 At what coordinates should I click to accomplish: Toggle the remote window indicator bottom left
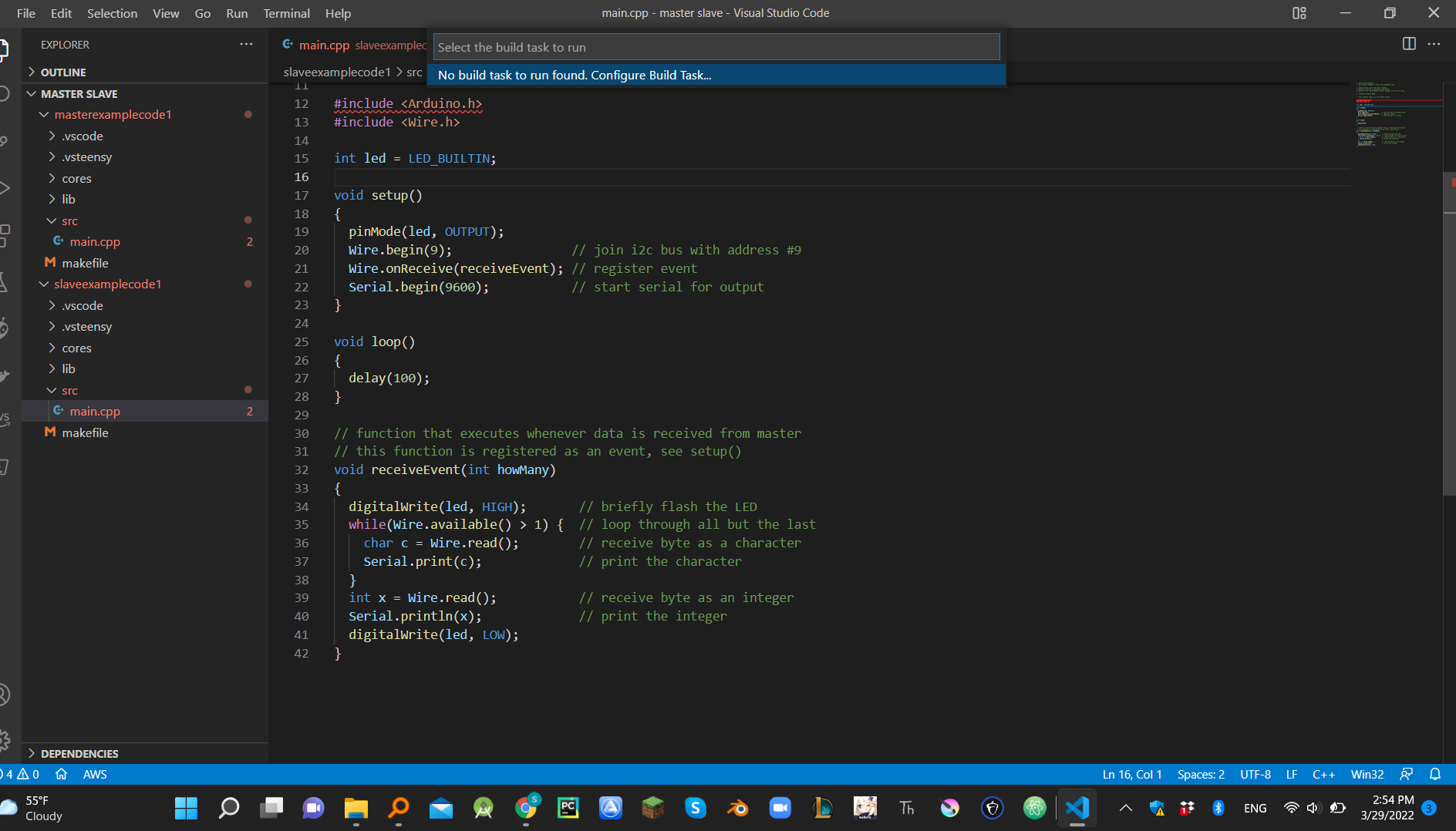pos(2,774)
